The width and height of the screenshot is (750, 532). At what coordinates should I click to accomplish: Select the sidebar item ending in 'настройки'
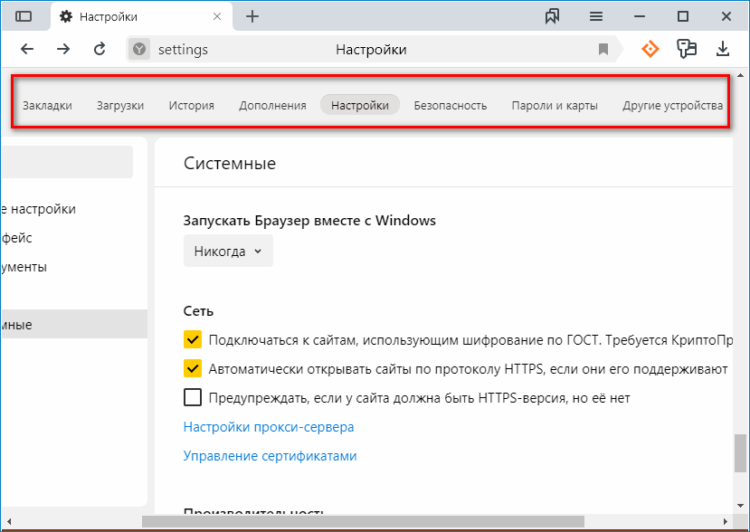click(38, 209)
